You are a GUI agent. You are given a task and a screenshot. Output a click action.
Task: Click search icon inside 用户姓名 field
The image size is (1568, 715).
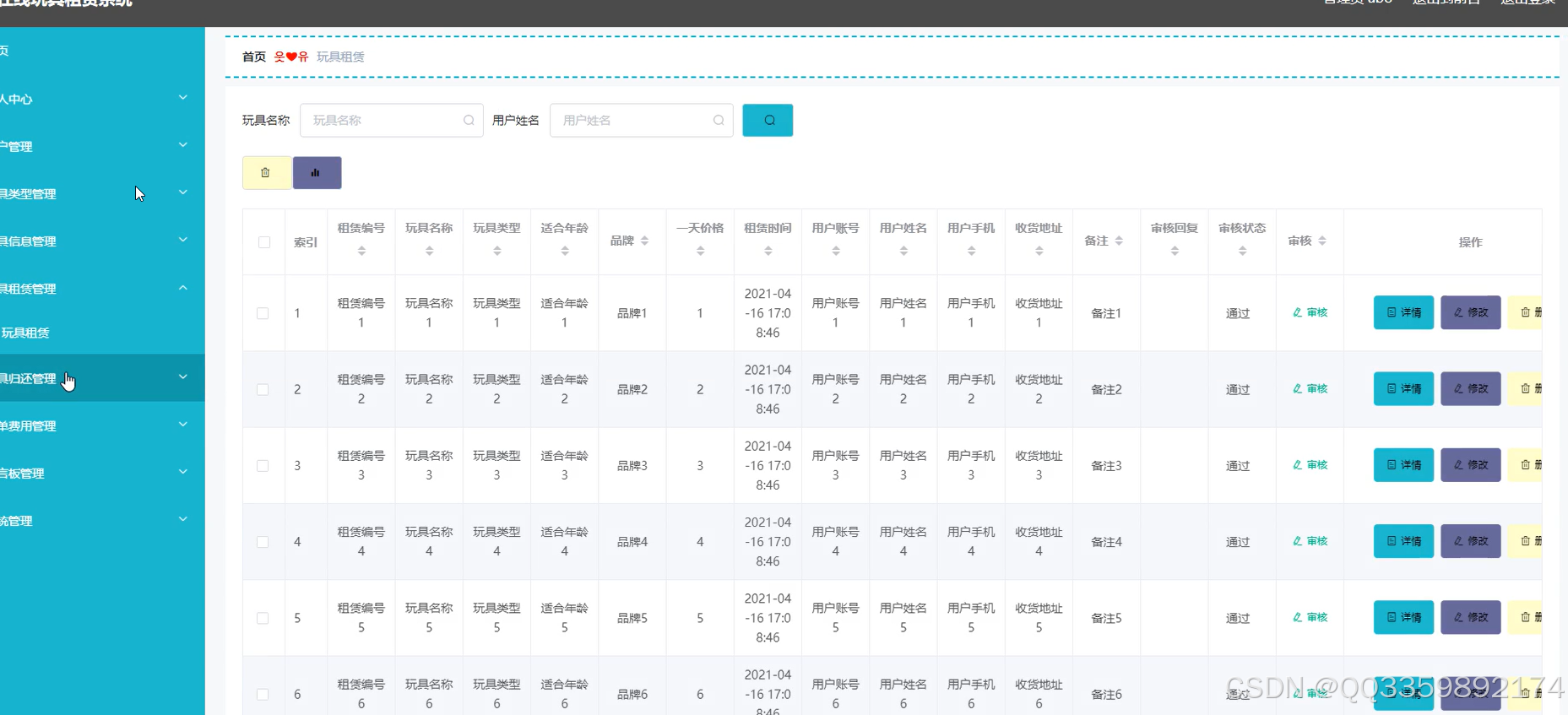(719, 120)
